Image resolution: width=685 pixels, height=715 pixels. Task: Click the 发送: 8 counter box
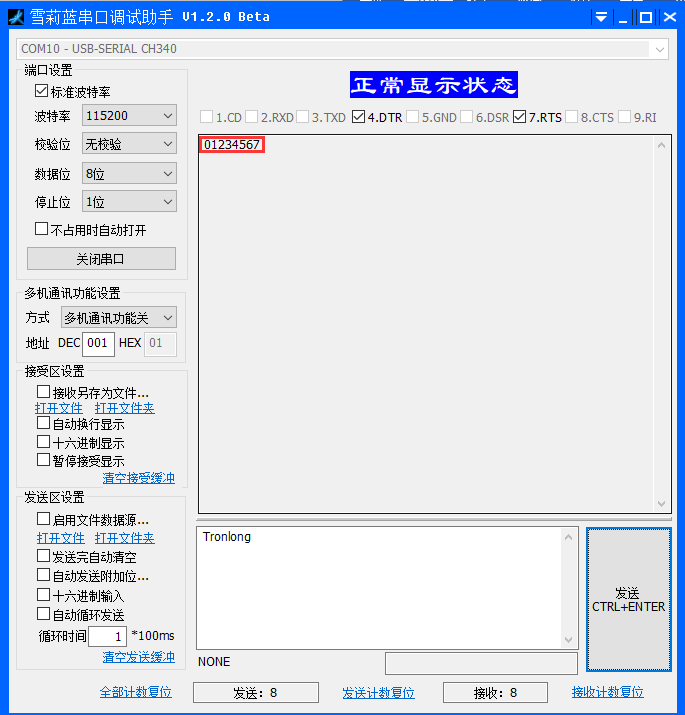click(256, 693)
